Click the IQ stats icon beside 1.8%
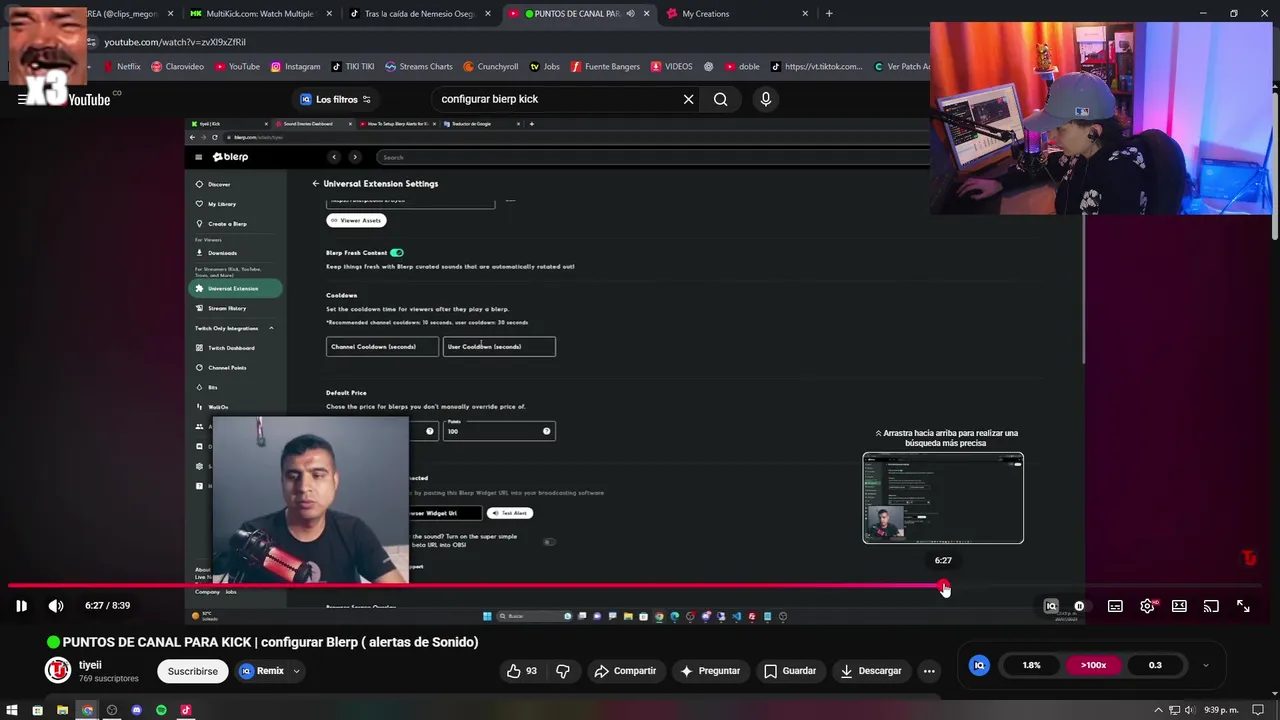 click(979, 665)
